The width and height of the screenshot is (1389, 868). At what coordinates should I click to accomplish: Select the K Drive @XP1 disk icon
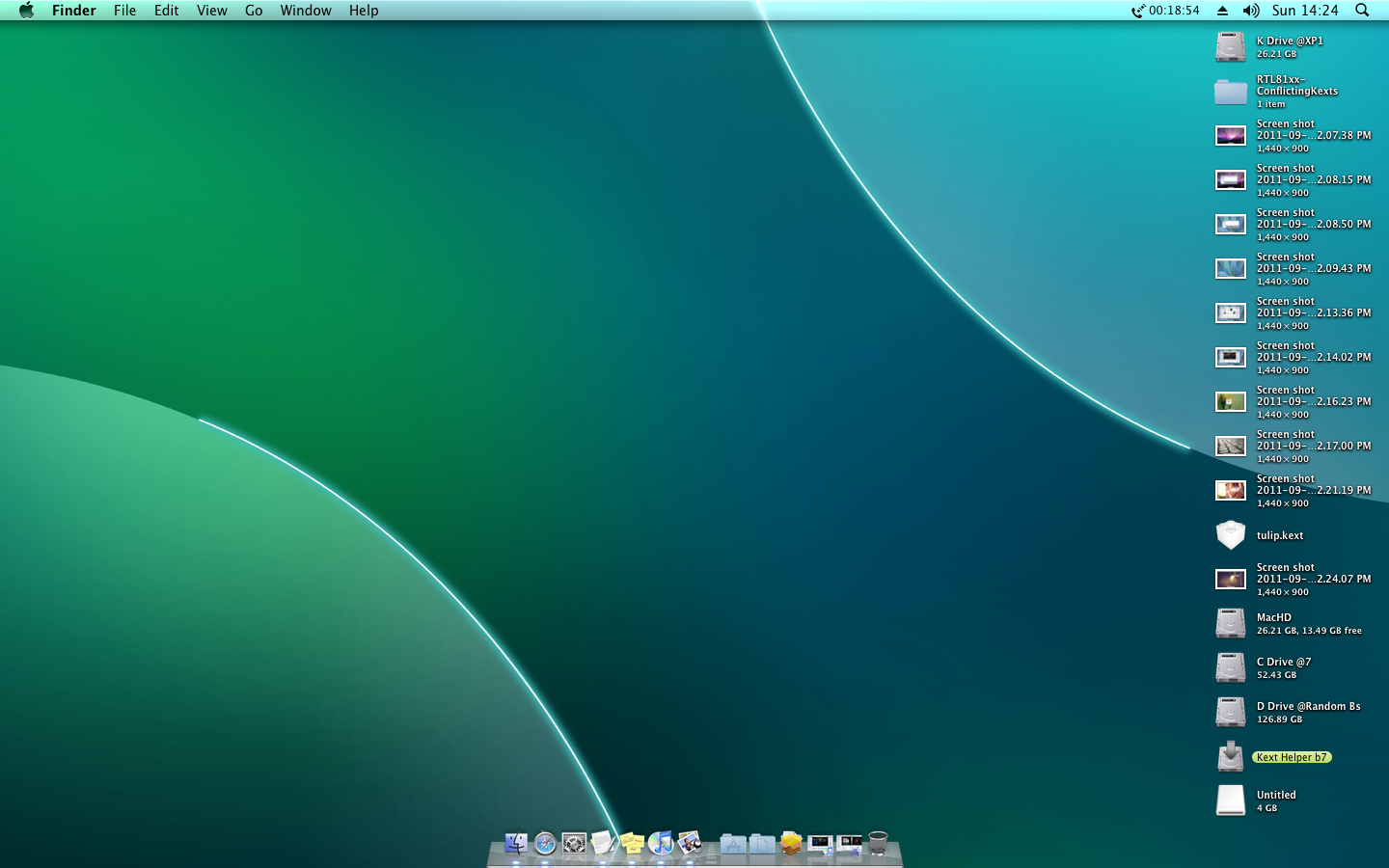tap(1230, 46)
